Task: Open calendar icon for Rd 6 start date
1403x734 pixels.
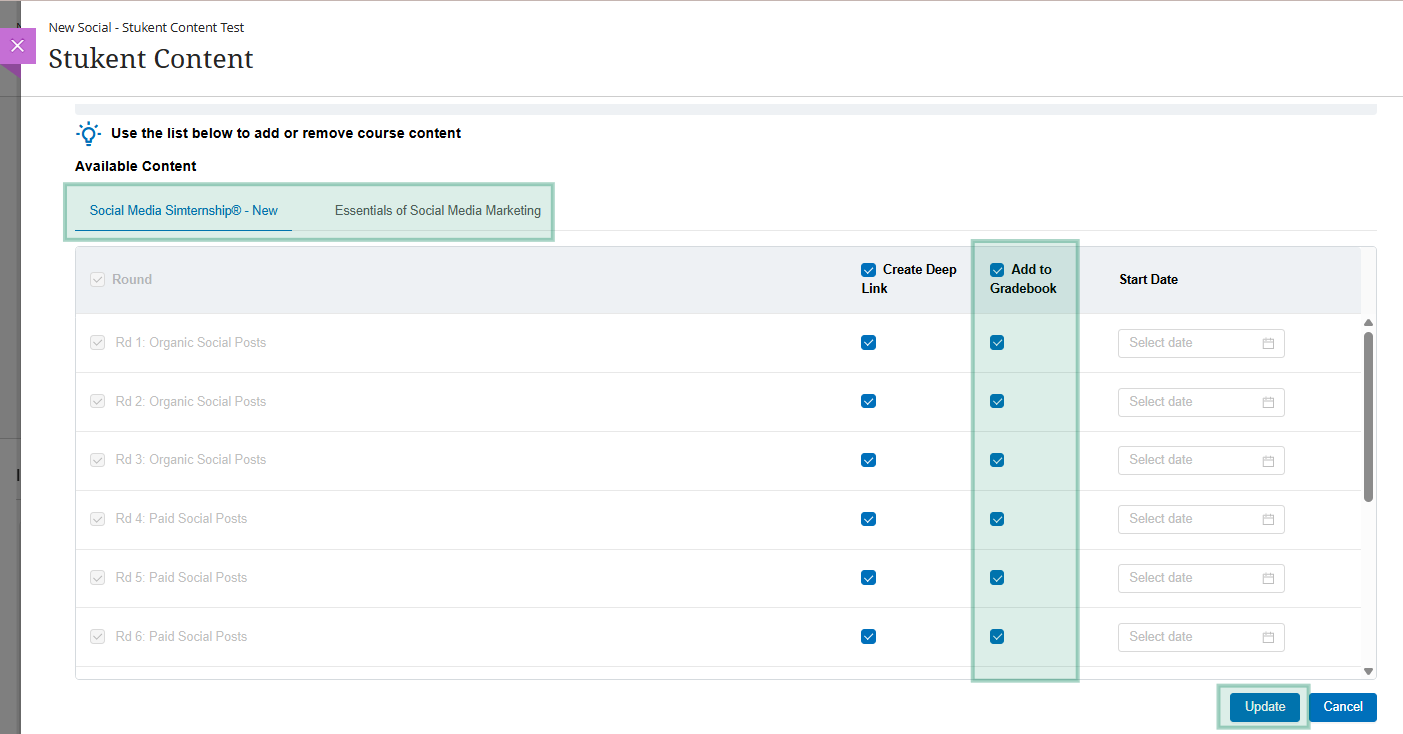Action: coord(1268,637)
